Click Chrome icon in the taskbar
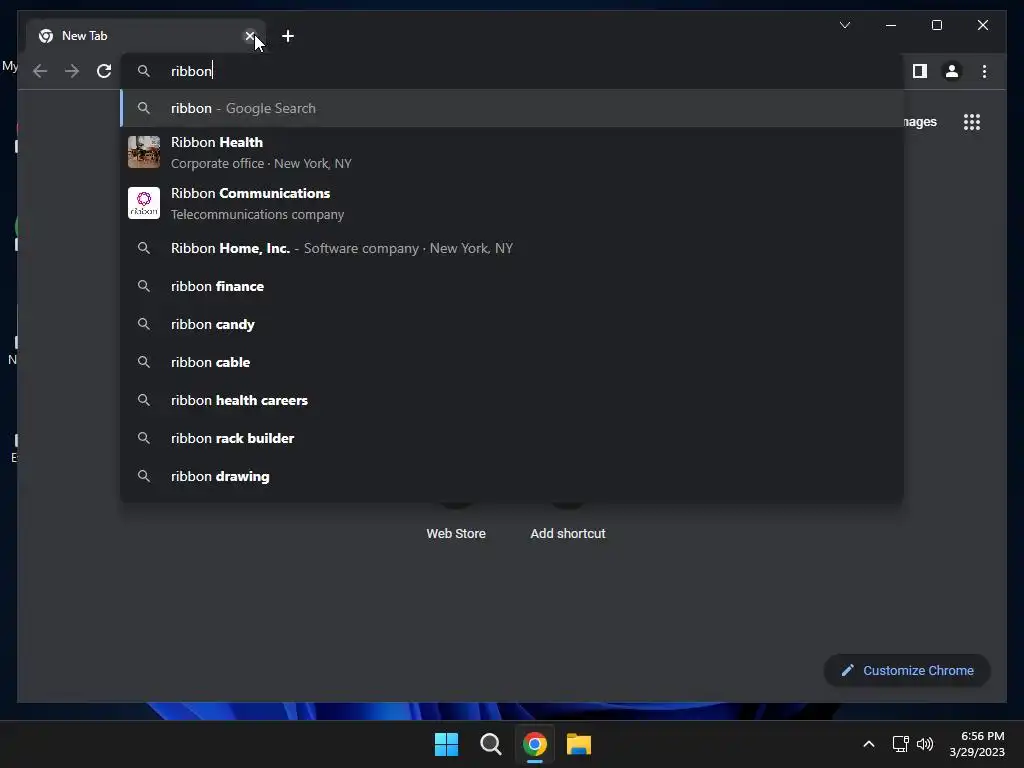The image size is (1024, 768). pyautogui.click(x=535, y=744)
